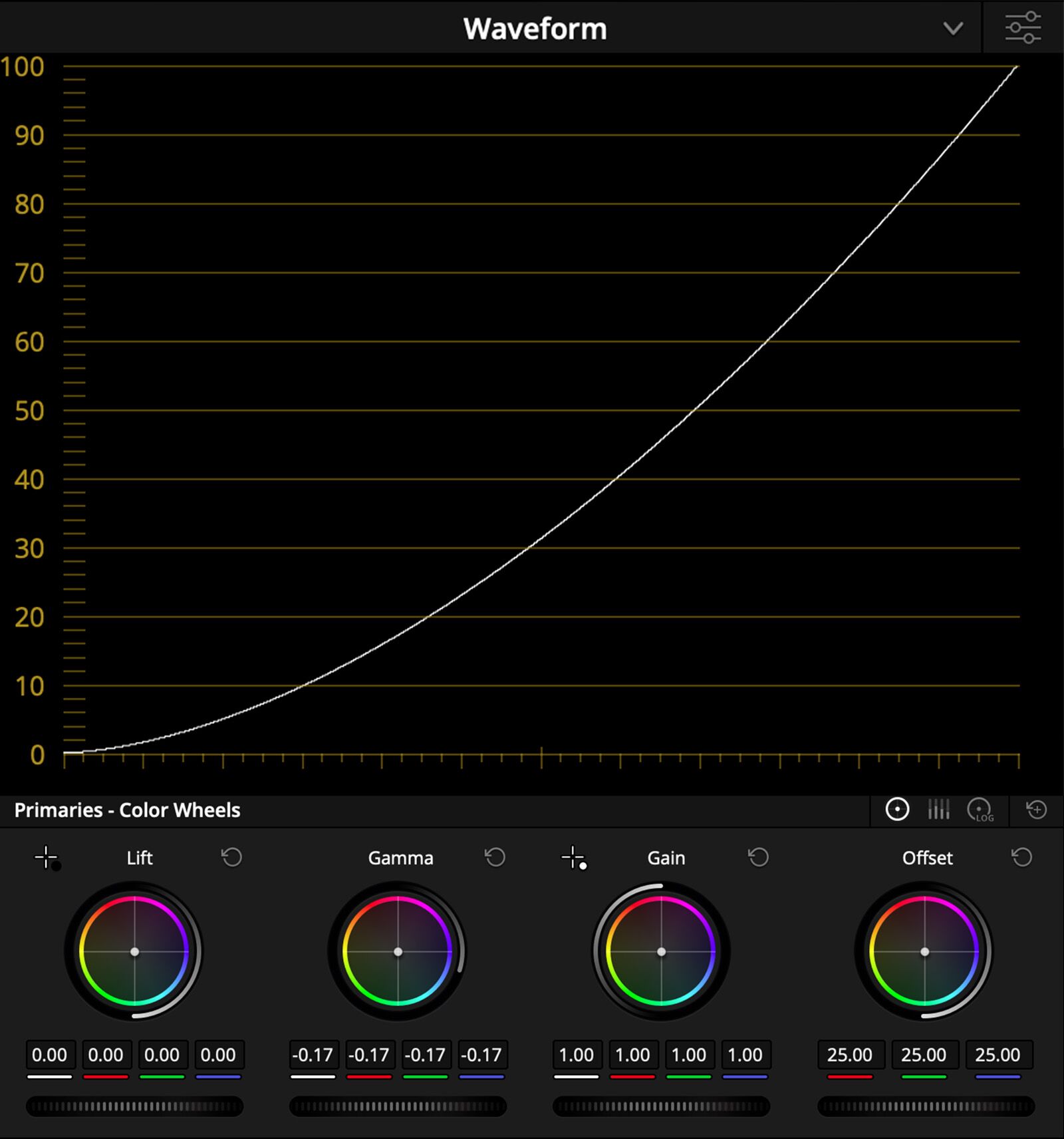
Task: Enable the color wheels adjustment mode
Action: [896, 810]
